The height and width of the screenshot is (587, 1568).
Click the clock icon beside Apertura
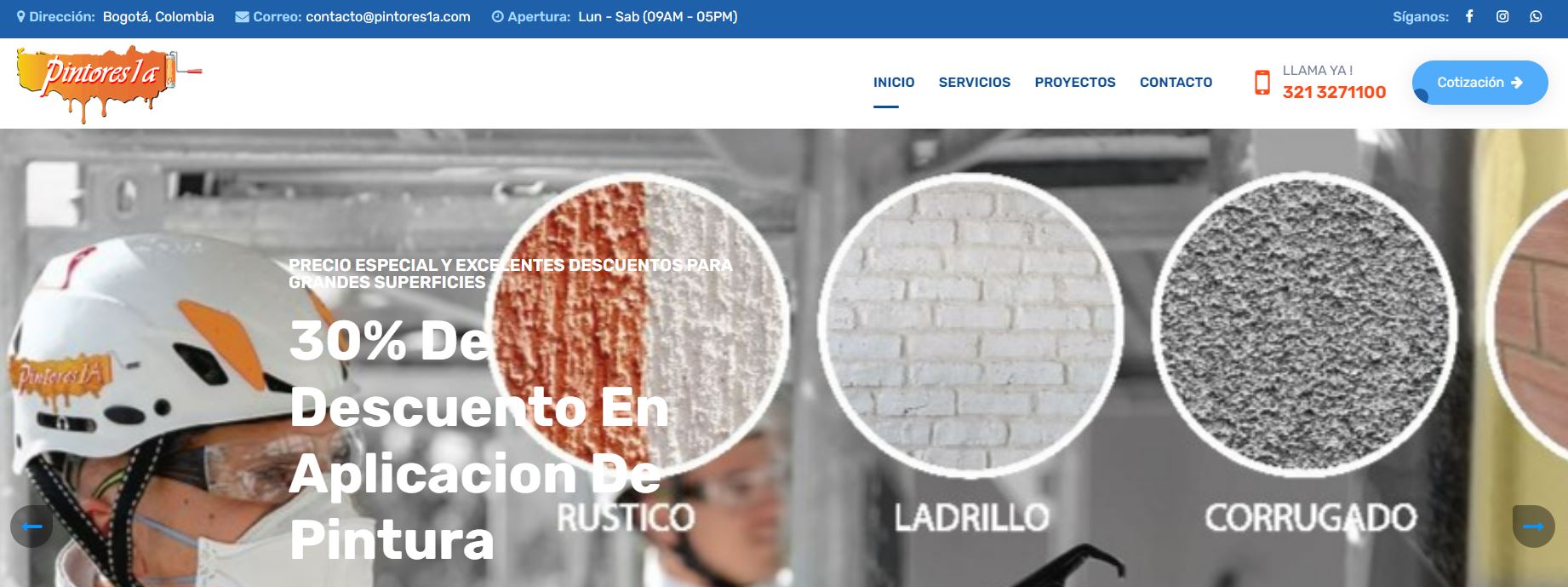point(498,17)
